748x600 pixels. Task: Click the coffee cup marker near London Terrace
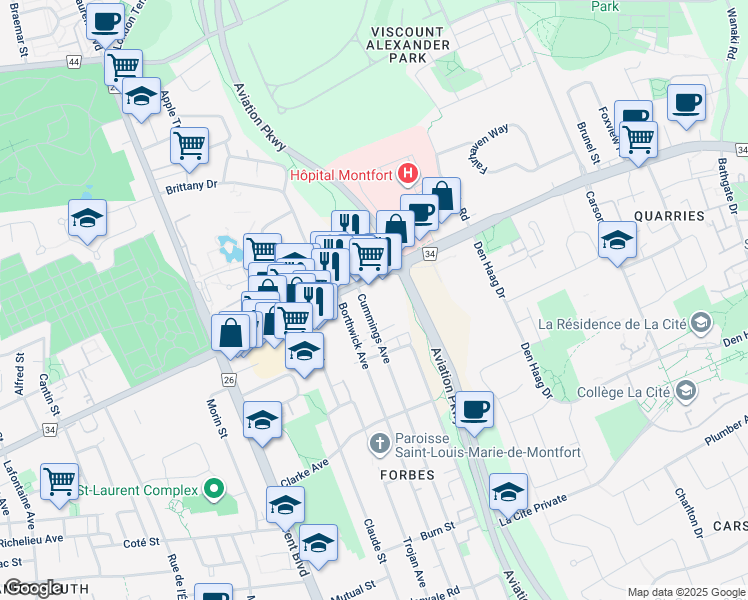click(x=105, y=23)
